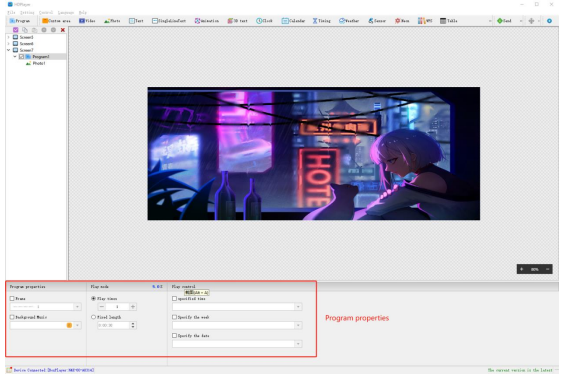This screenshot has width=566, height=380.
Task: Enable the Specify the week checkbox
Action: point(175,317)
